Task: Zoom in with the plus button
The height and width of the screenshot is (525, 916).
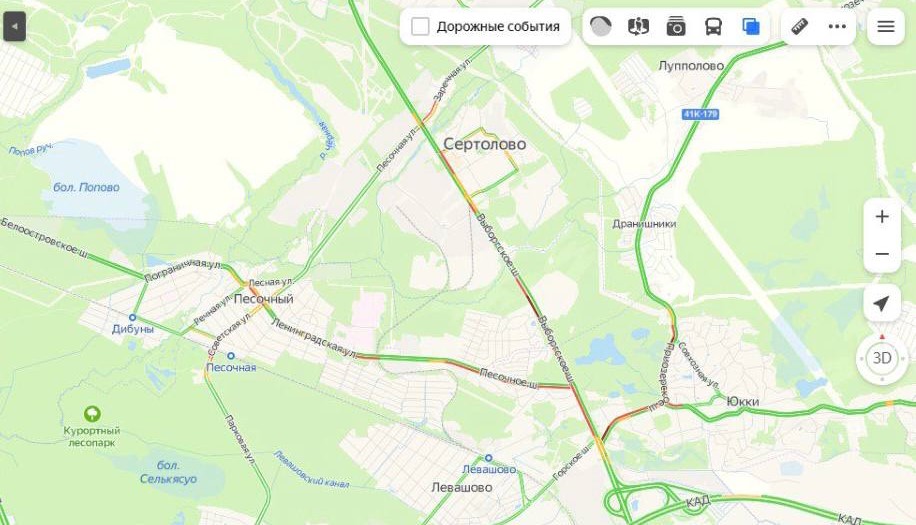Action: (882, 217)
